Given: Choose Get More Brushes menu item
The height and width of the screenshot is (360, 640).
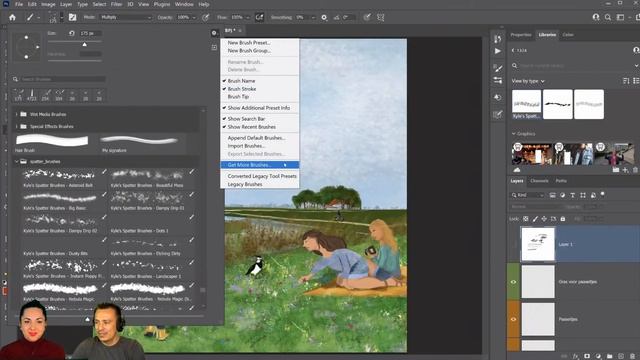Looking at the screenshot, I should click(x=260, y=165).
